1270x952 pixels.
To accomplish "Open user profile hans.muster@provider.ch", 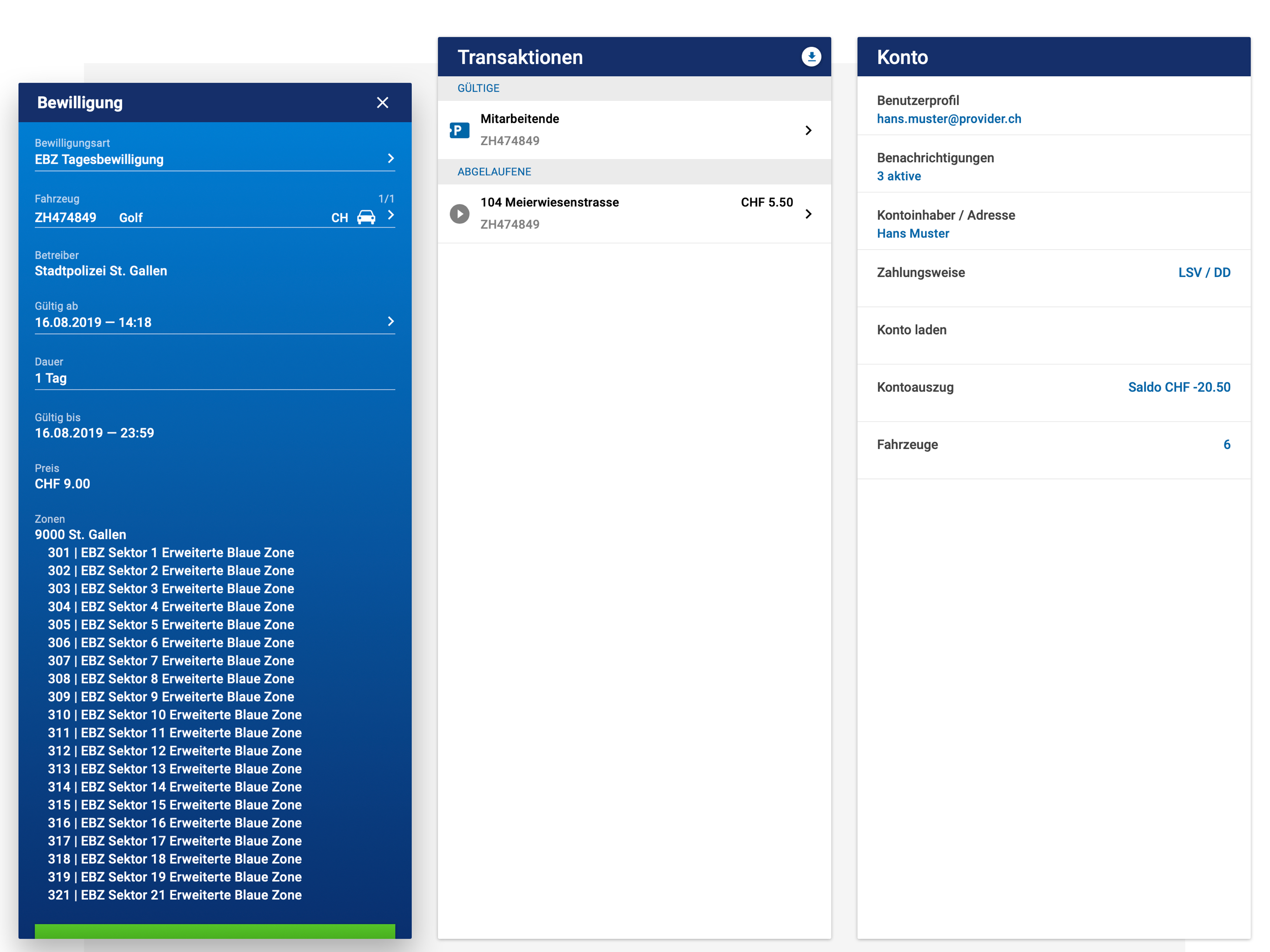I will (948, 119).
